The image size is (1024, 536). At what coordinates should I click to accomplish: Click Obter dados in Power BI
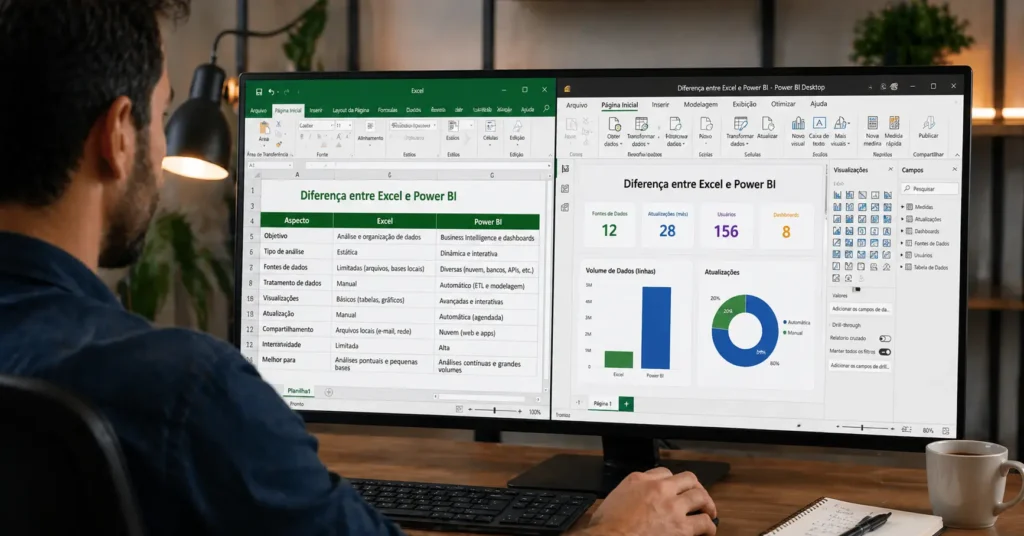click(613, 133)
